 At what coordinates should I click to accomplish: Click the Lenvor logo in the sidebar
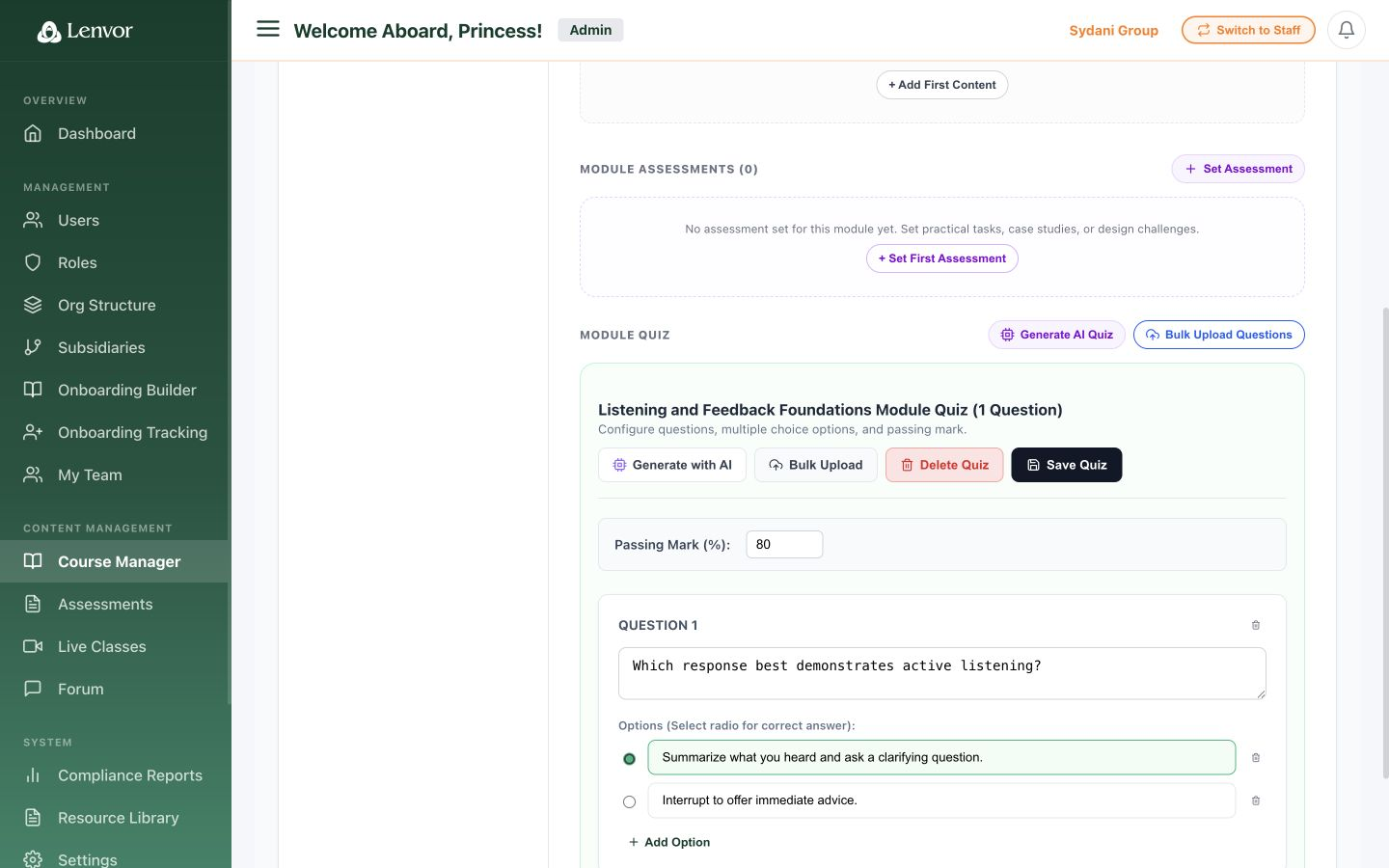tap(85, 31)
